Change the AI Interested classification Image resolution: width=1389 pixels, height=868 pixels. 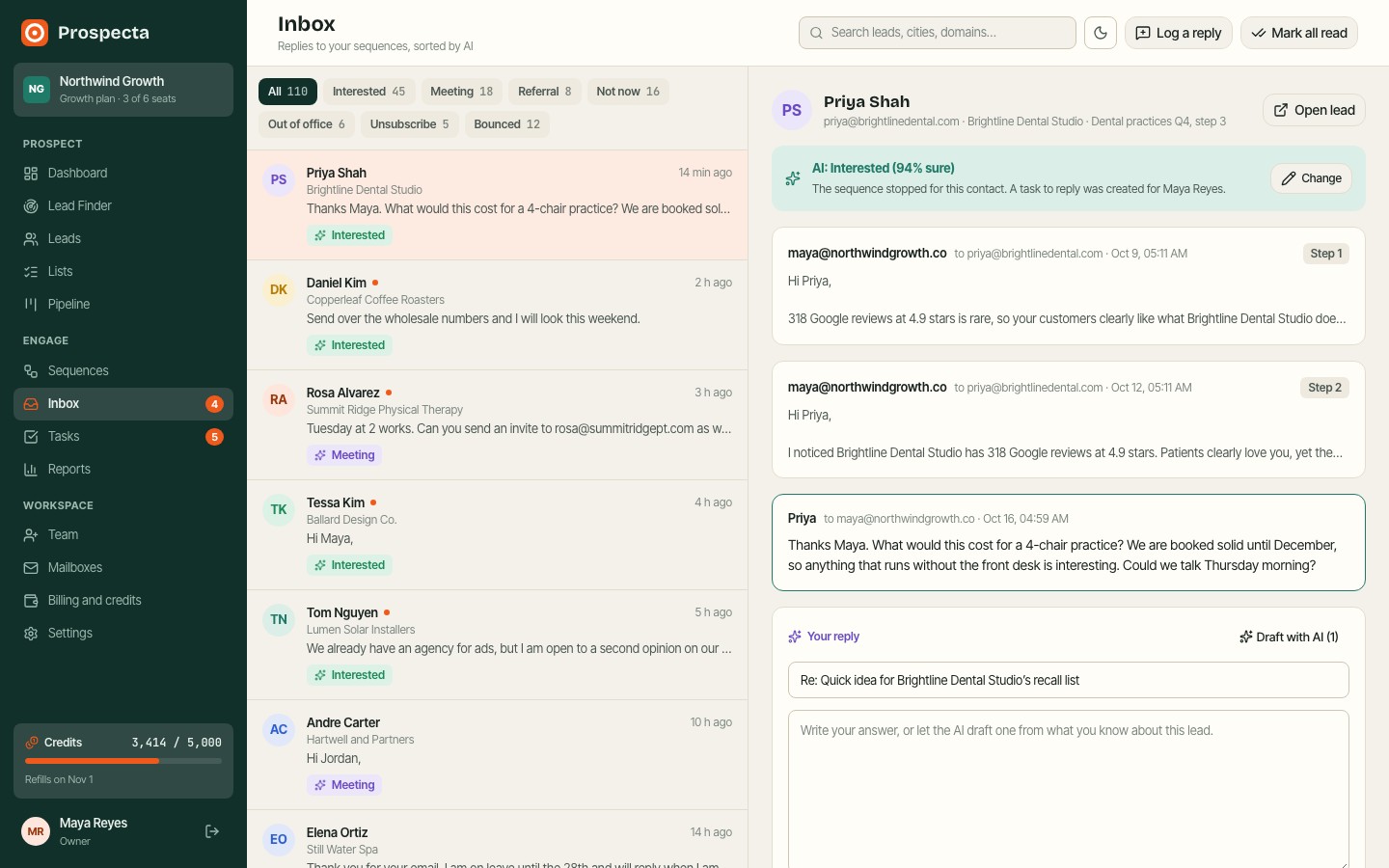coord(1312,178)
